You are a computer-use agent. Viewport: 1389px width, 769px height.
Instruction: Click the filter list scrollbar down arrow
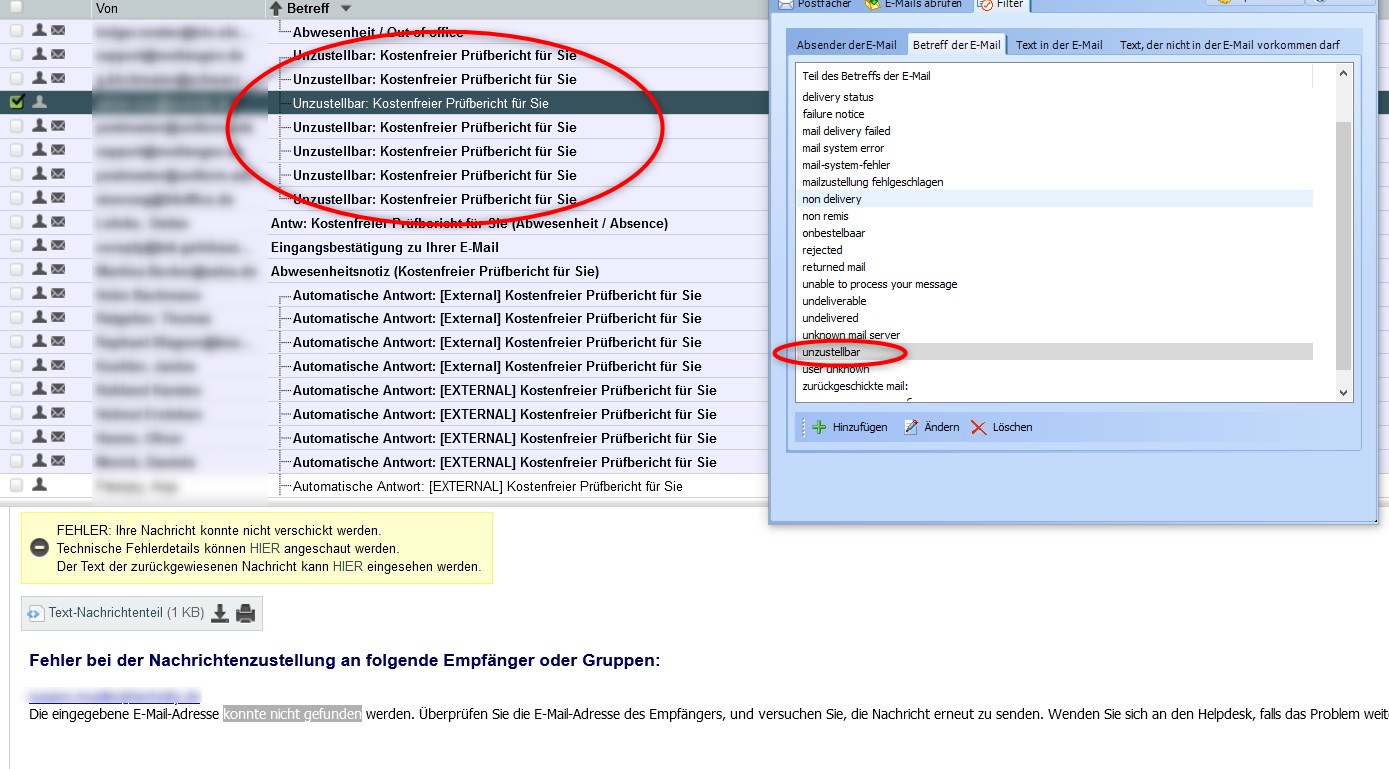pyautogui.click(x=1343, y=393)
